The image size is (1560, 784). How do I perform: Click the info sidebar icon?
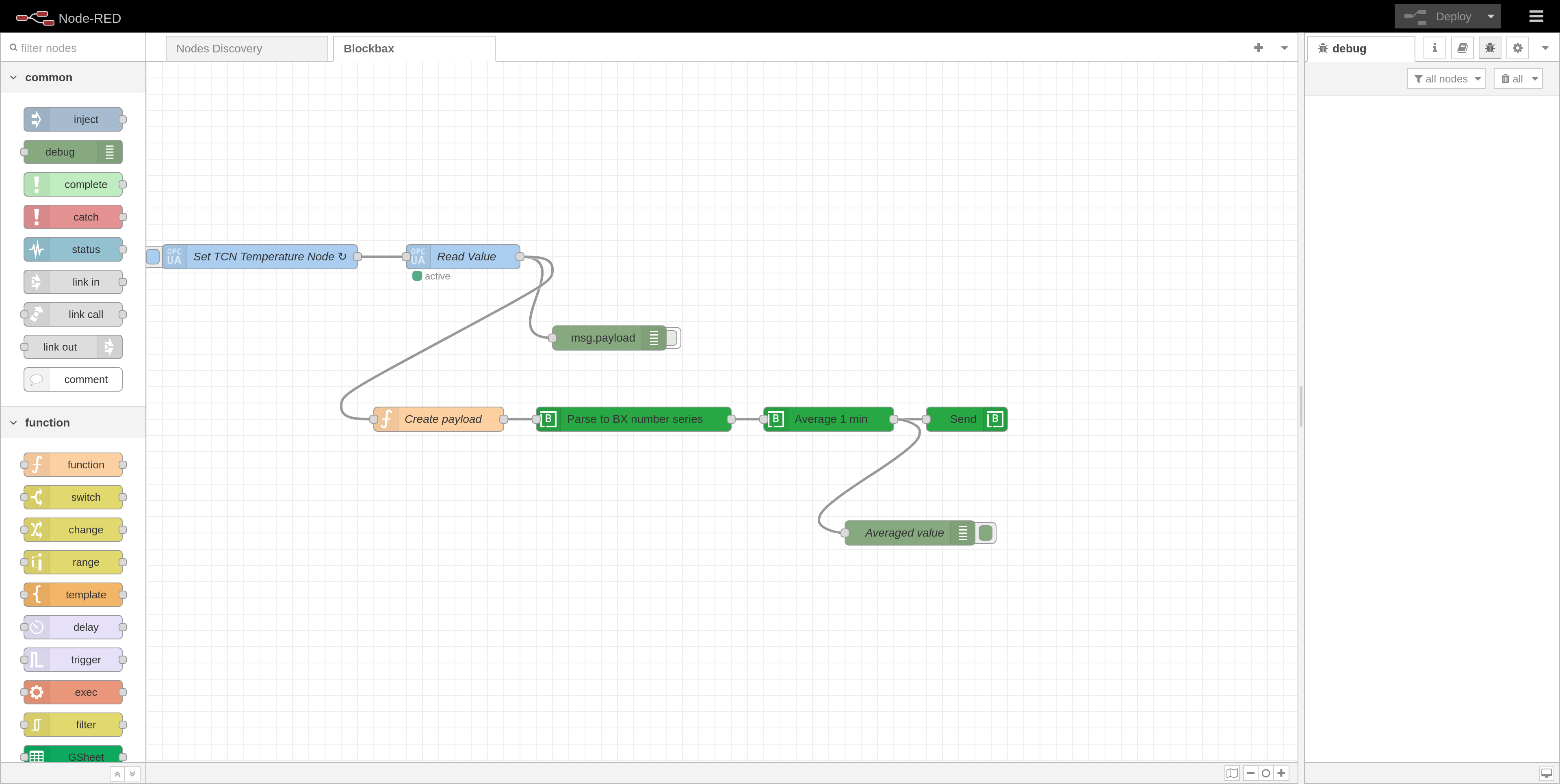click(1434, 47)
